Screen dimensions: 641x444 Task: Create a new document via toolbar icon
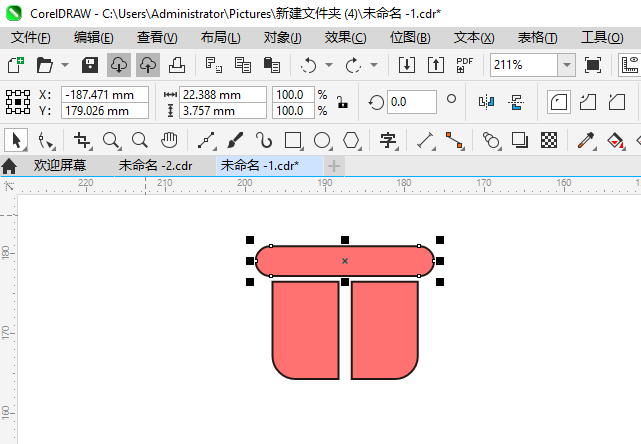tap(16, 65)
